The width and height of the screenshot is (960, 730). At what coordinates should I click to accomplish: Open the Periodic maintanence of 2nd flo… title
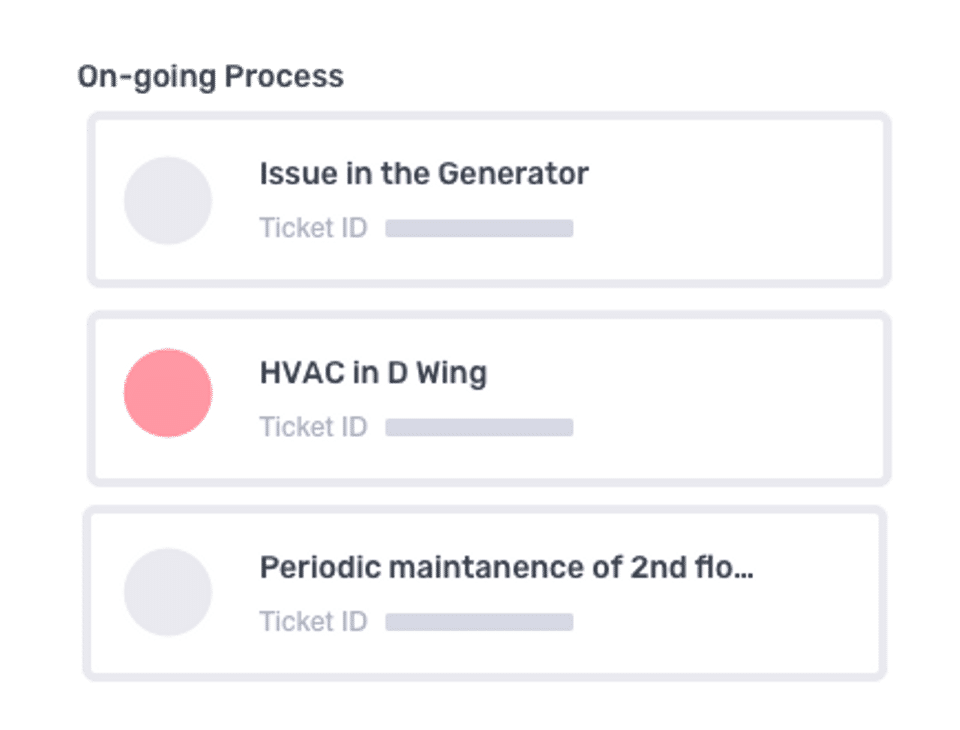click(505, 568)
